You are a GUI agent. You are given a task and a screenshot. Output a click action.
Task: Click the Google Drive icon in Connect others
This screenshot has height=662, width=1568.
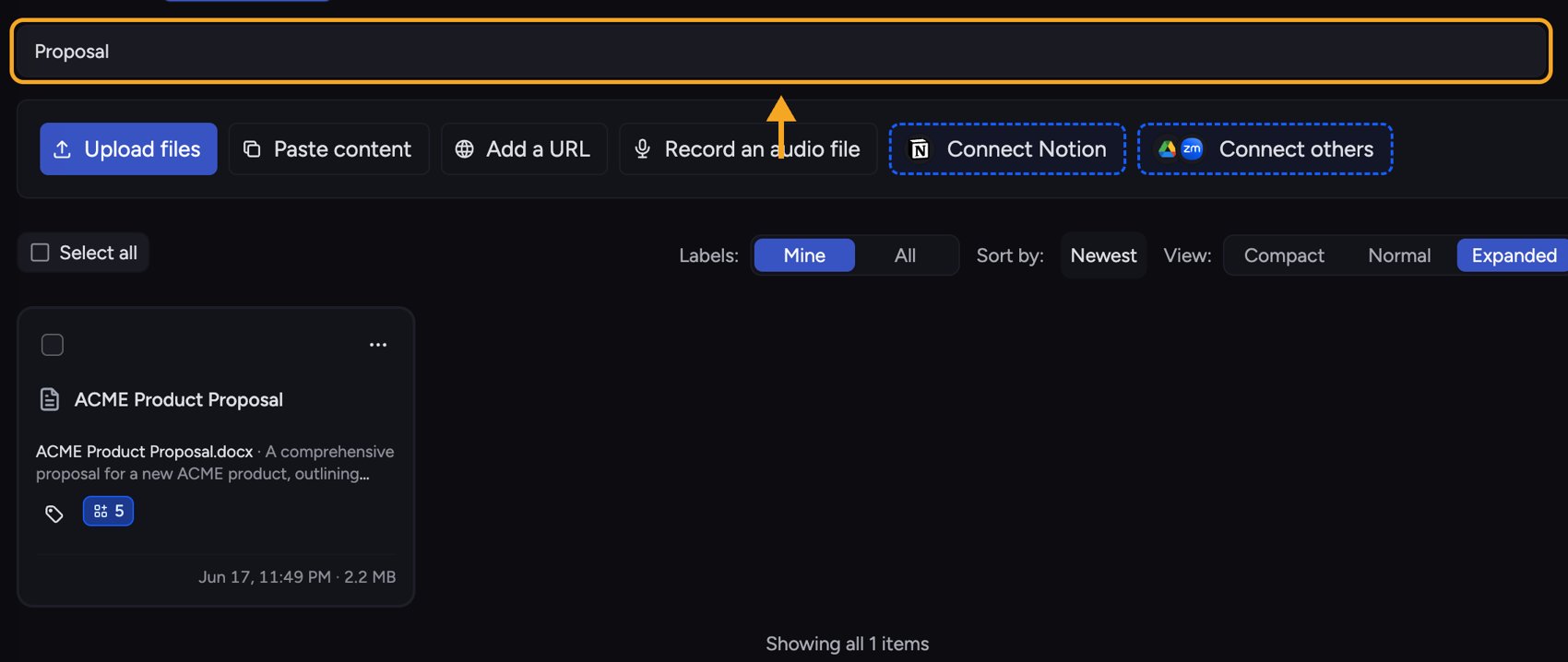[x=1168, y=148]
